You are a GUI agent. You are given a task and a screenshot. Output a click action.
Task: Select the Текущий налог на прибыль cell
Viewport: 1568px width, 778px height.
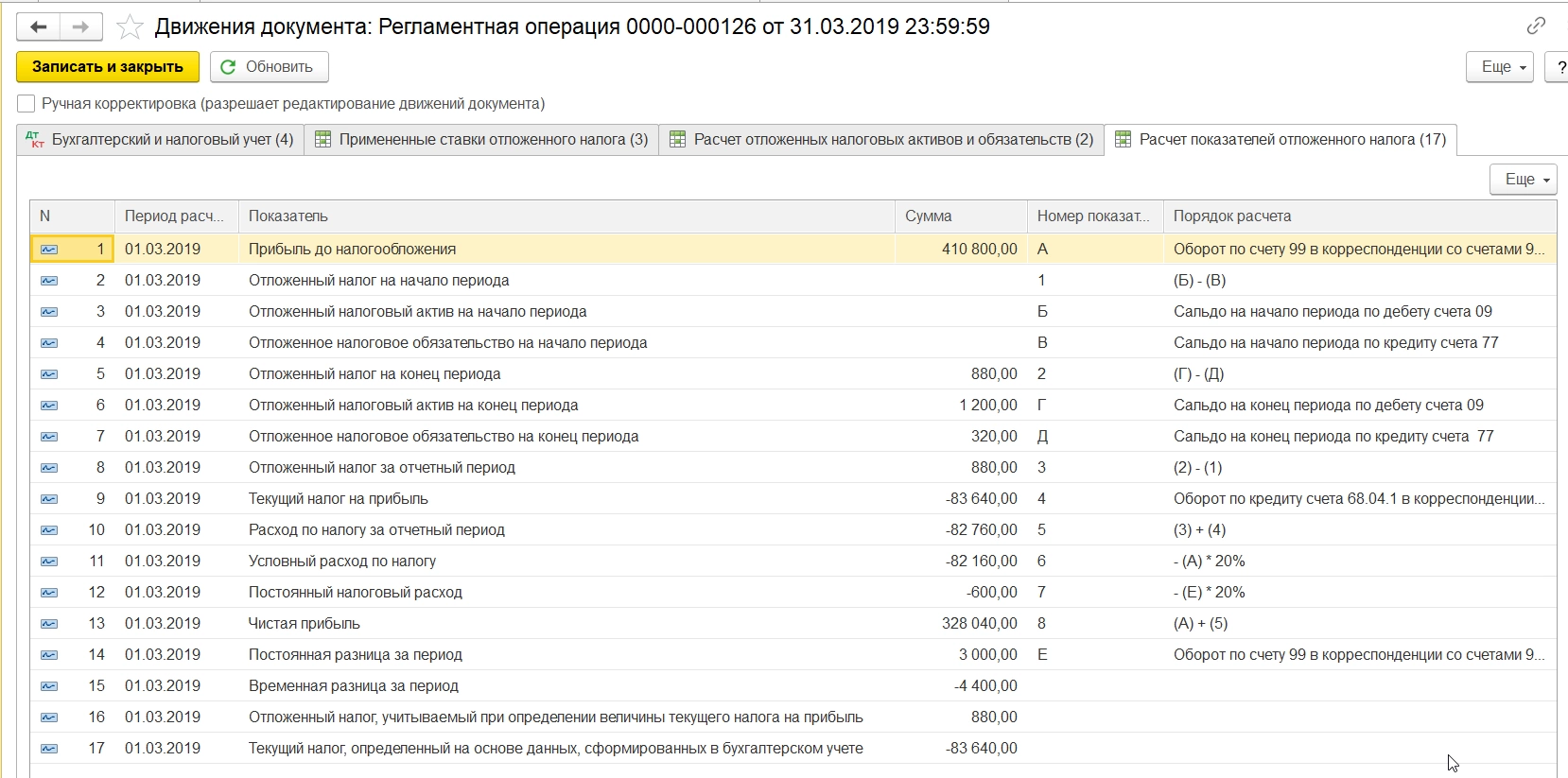pyautogui.click(x=339, y=499)
